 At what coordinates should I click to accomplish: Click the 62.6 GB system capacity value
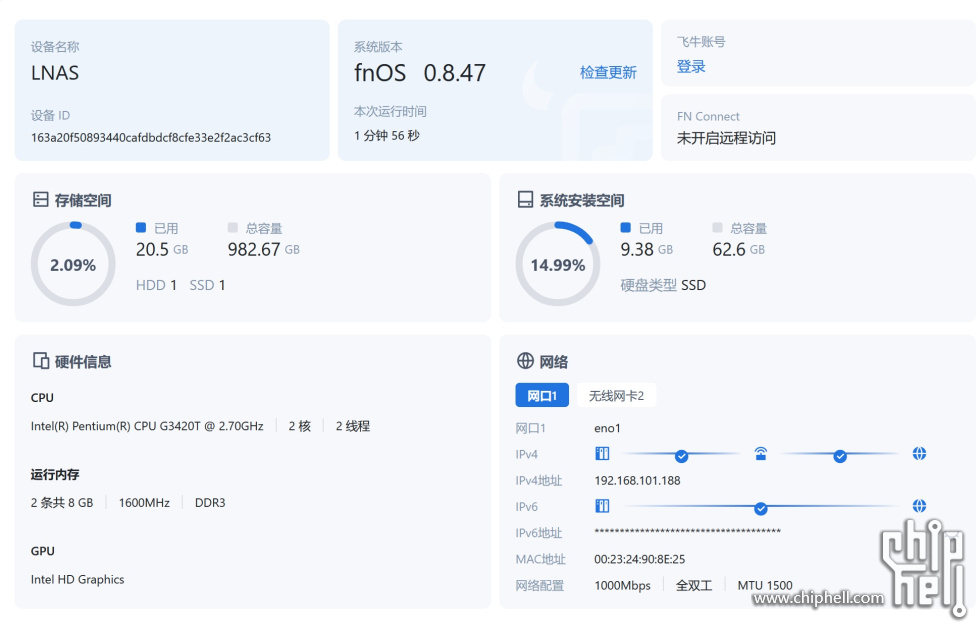(x=739, y=249)
